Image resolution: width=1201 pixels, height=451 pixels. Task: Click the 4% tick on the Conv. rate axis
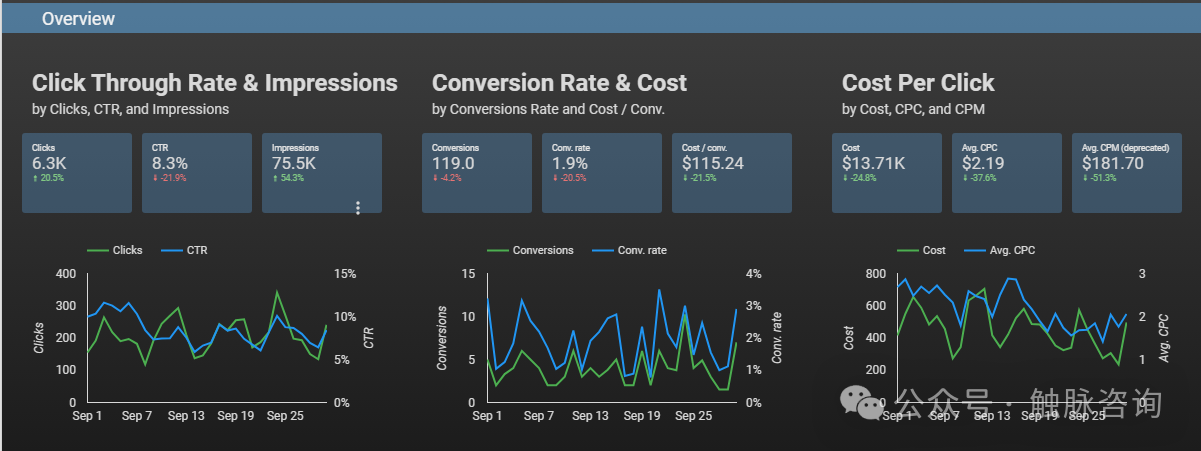(x=753, y=273)
